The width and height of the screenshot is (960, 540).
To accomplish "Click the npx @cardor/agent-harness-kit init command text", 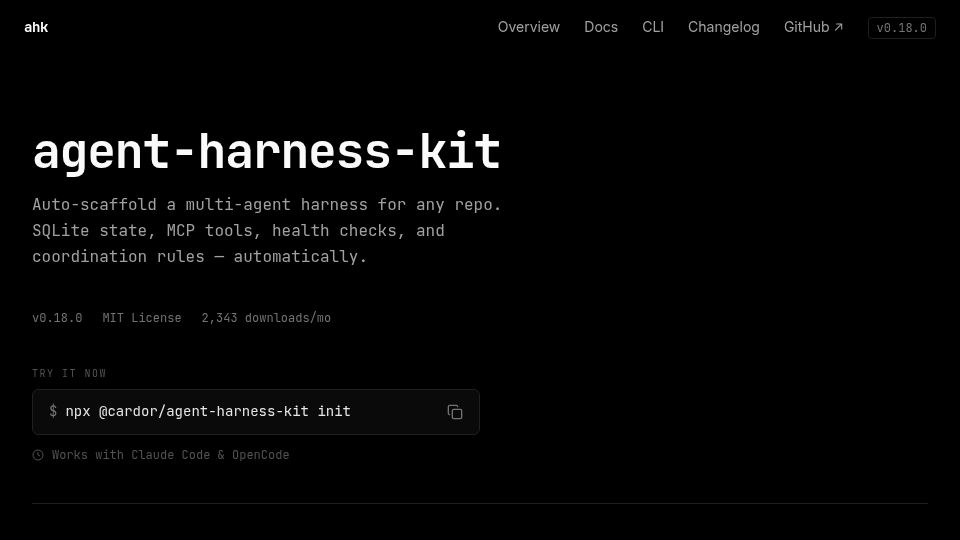I will pyautogui.click(x=208, y=411).
